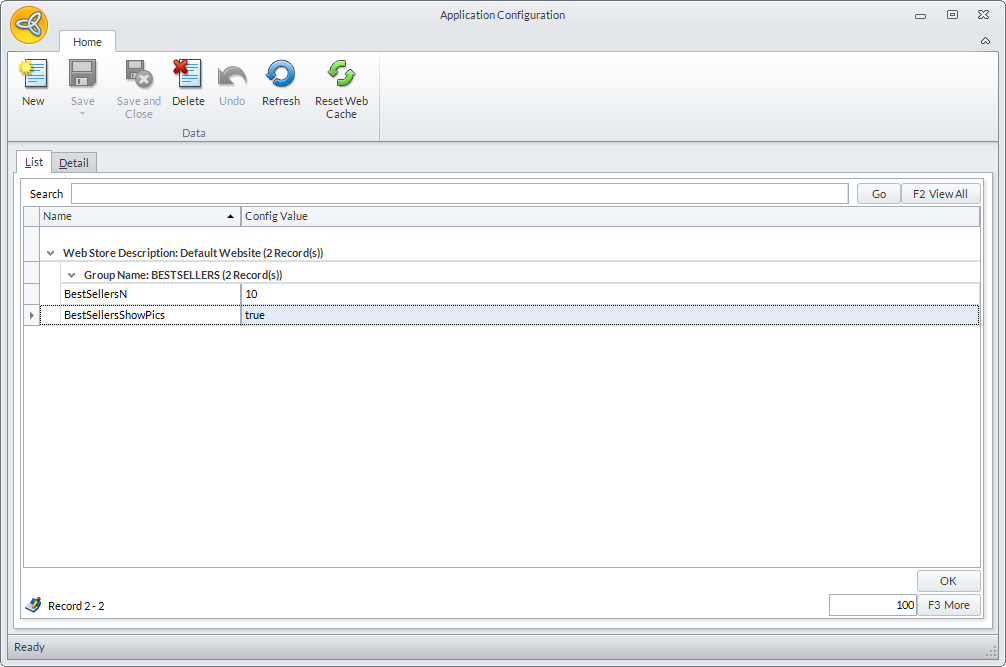This screenshot has height=667, width=1006.
Task: Collapse the Web Store Description group
Action: coord(51,254)
